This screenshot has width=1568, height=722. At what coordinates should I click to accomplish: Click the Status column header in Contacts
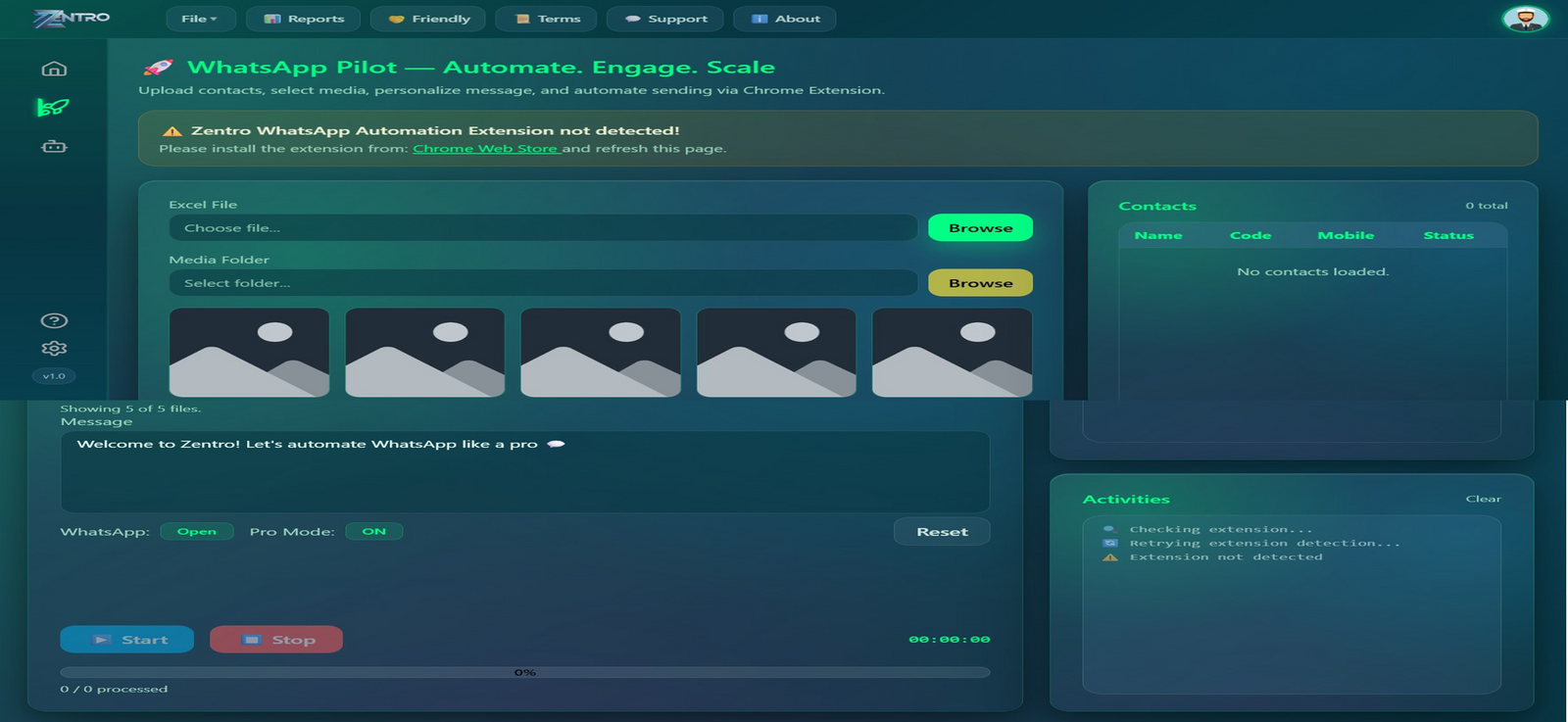(x=1448, y=235)
